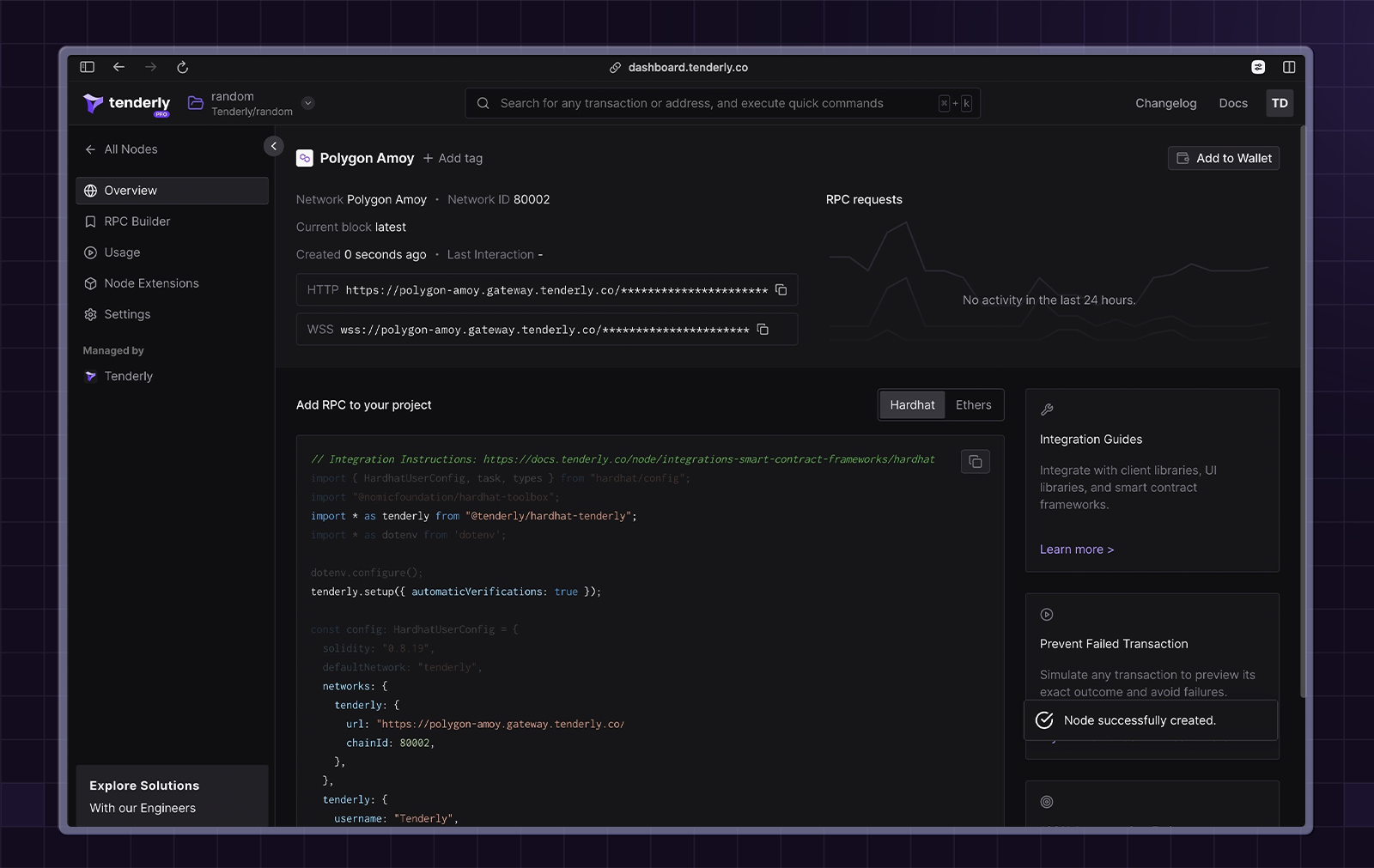Click the search magnifier icon

(483, 103)
